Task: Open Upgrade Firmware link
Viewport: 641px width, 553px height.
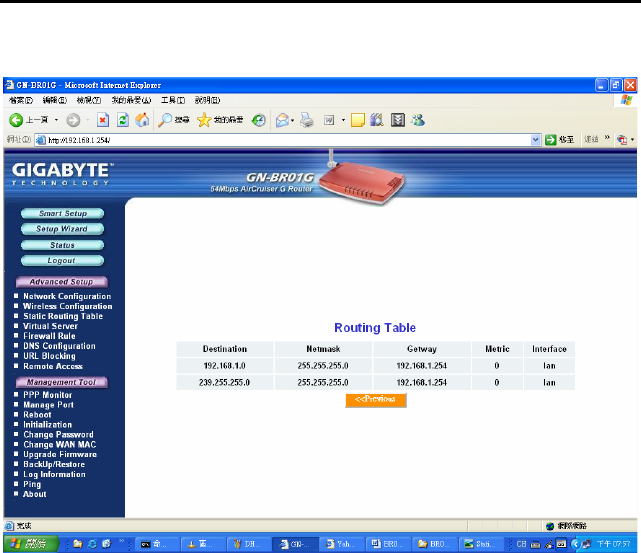Action: coord(60,454)
